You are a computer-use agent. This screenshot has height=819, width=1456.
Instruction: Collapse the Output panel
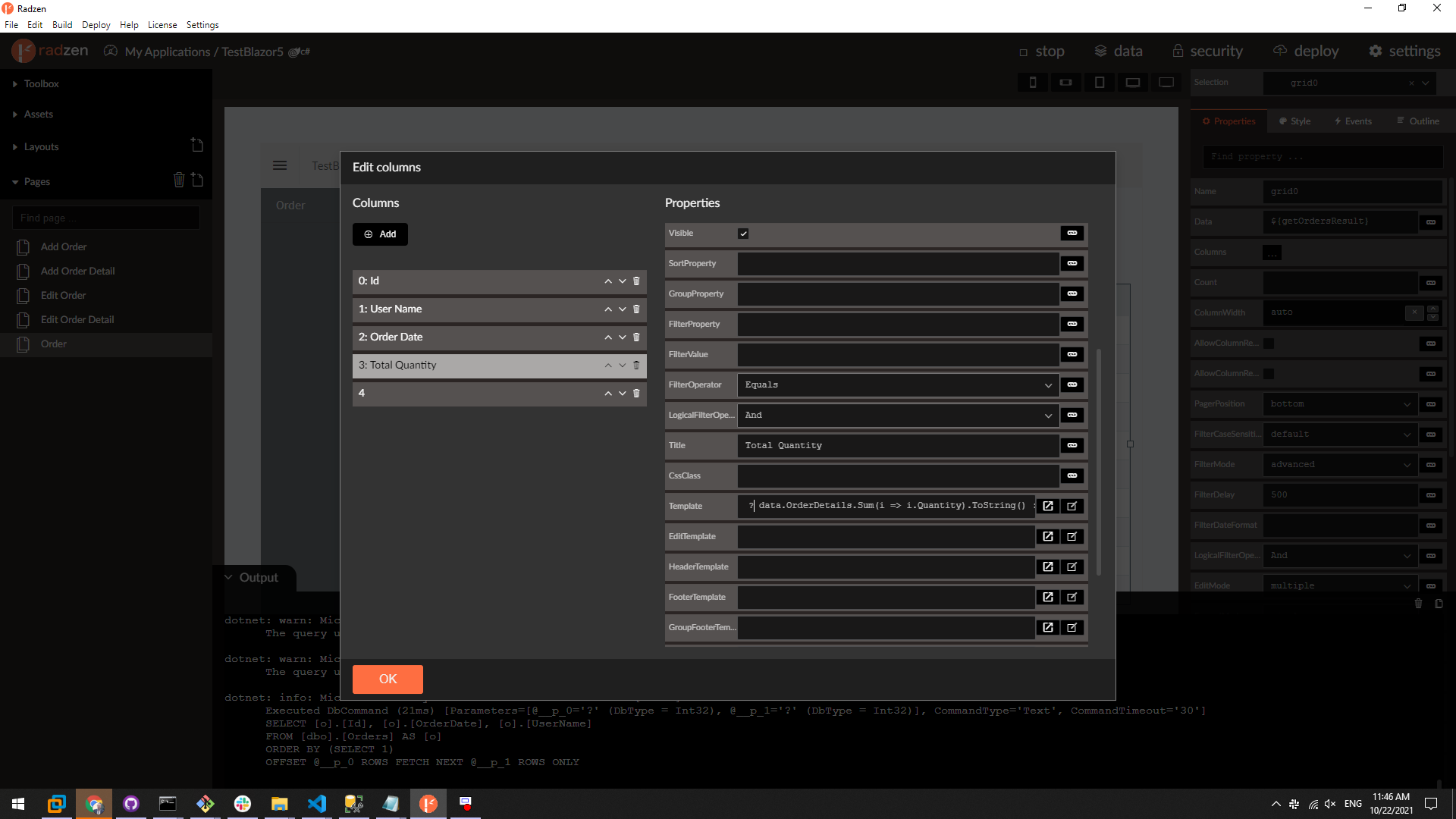228,577
